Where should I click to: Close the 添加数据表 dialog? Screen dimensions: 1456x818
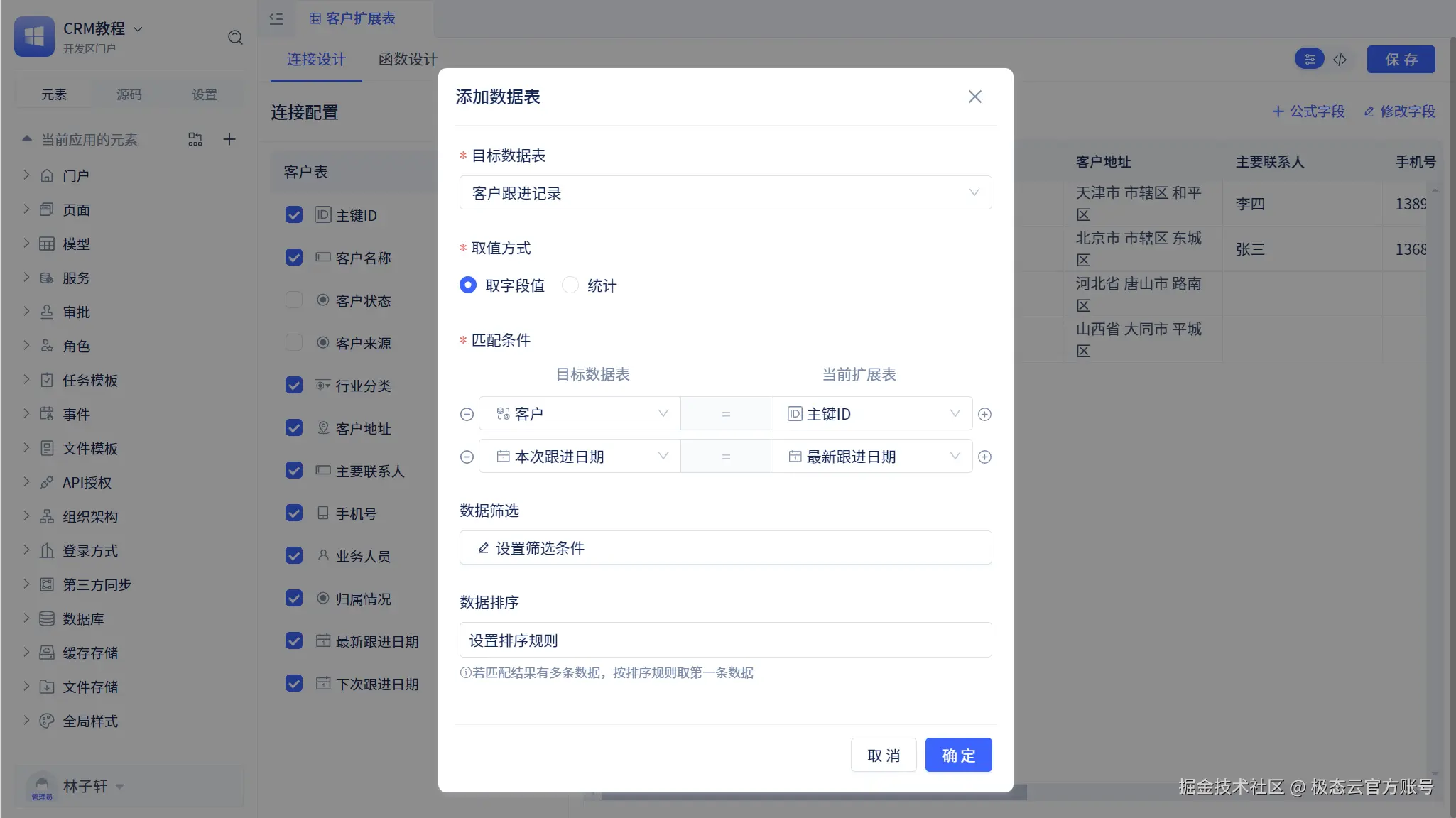974,97
